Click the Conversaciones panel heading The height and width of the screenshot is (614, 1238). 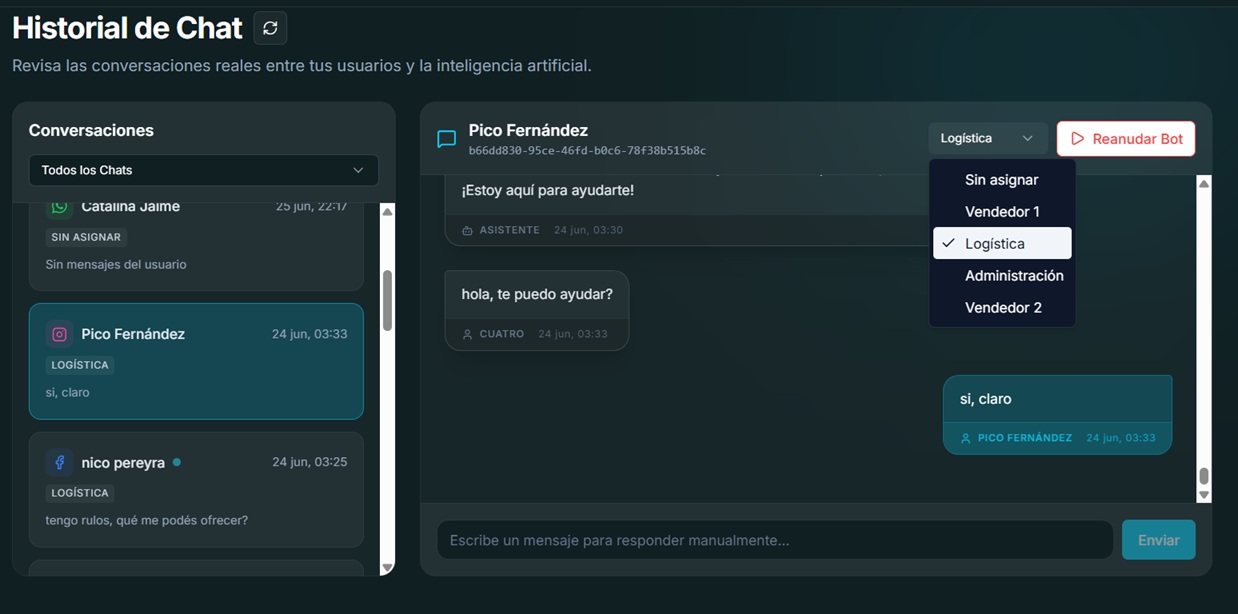point(91,130)
